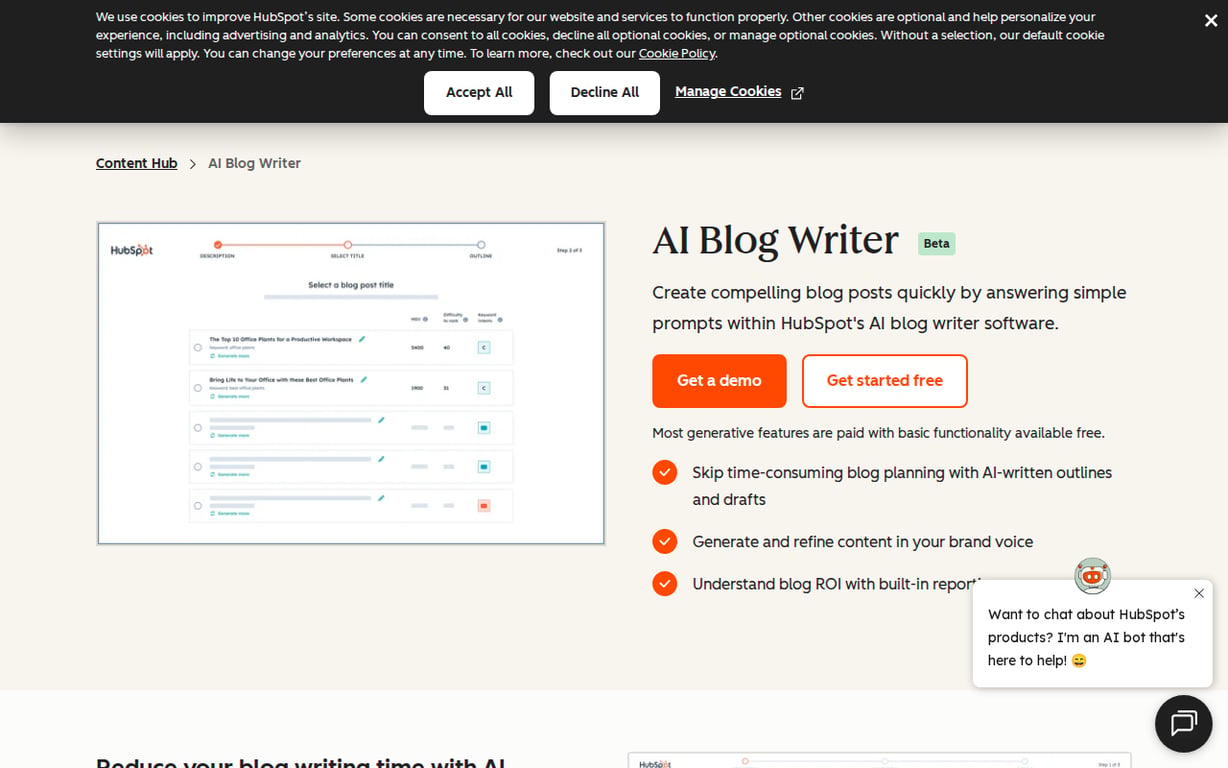The image size is (1228, 768).
Task: Click the Beta badge
Action: (x=937, y=244)
